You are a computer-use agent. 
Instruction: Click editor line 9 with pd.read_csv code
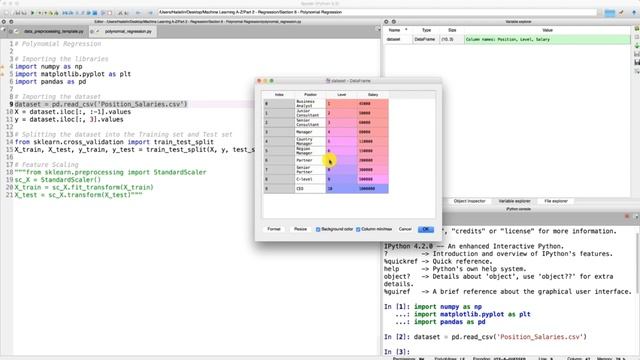101,104
